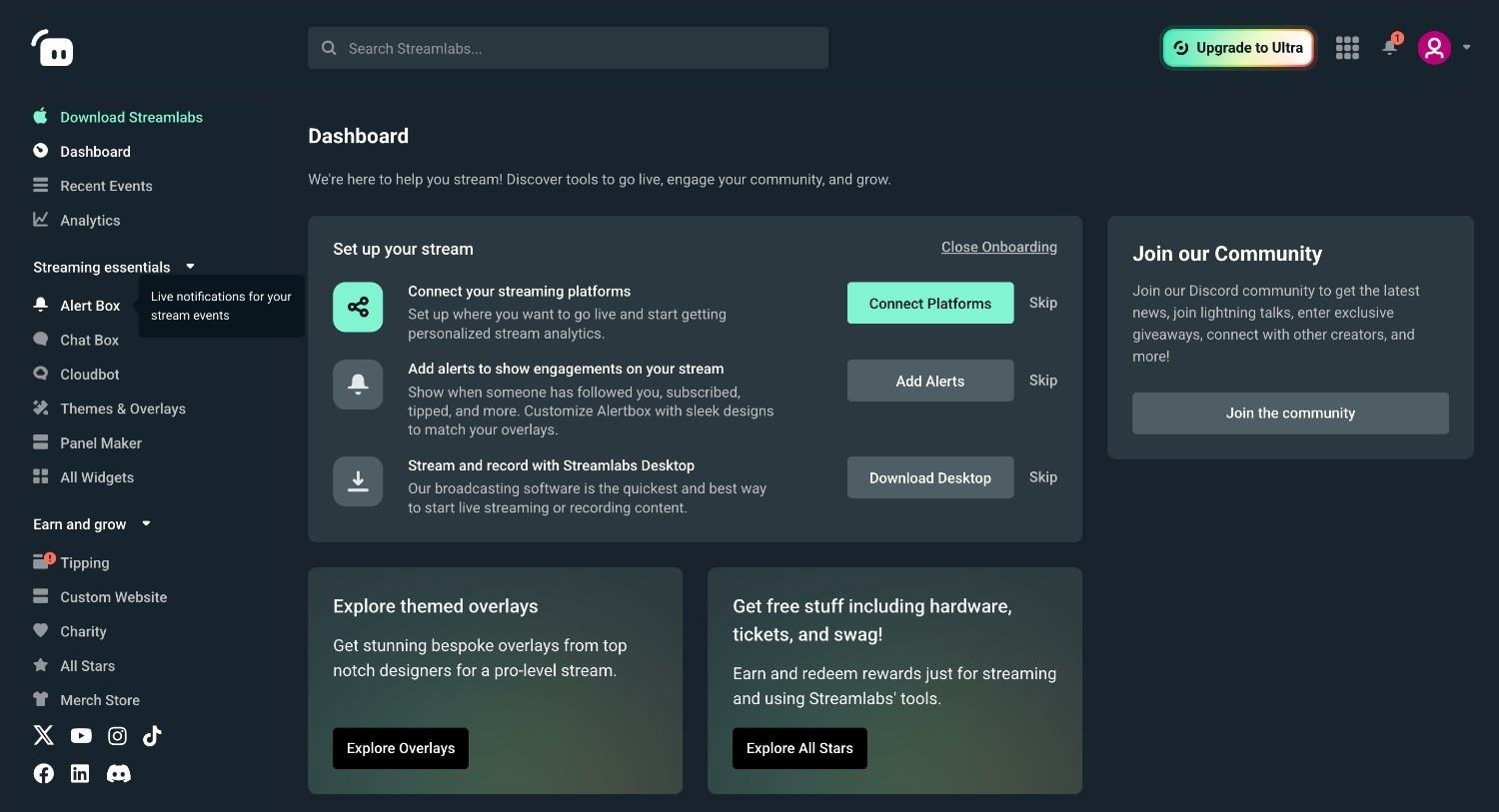This screenshot has height=812, width=1499.
Task: Open the LinkedIn social icon
Action: tap(80, 774)
